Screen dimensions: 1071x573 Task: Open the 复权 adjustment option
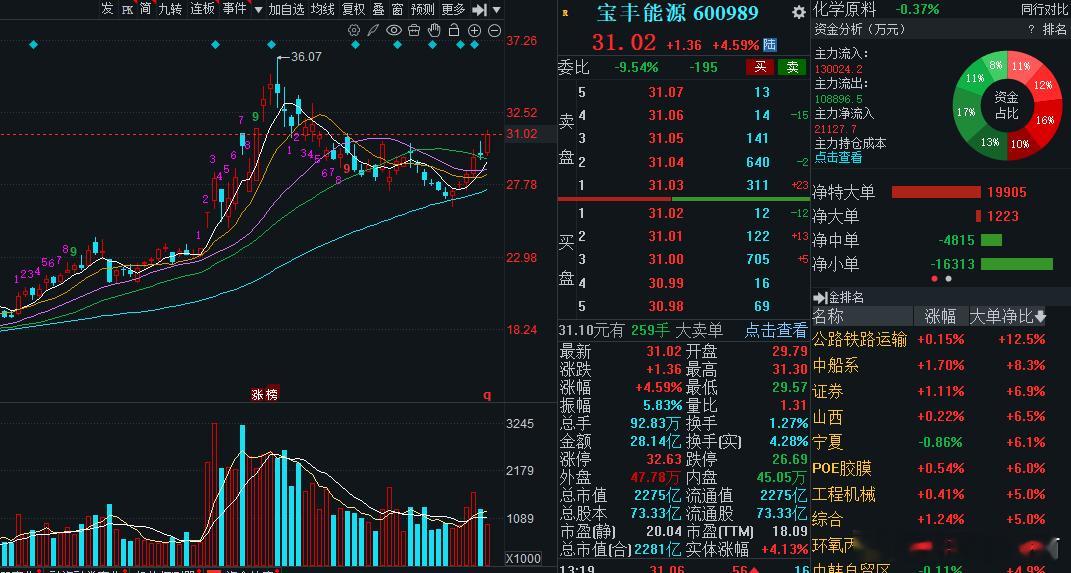[x=354, y=9]
